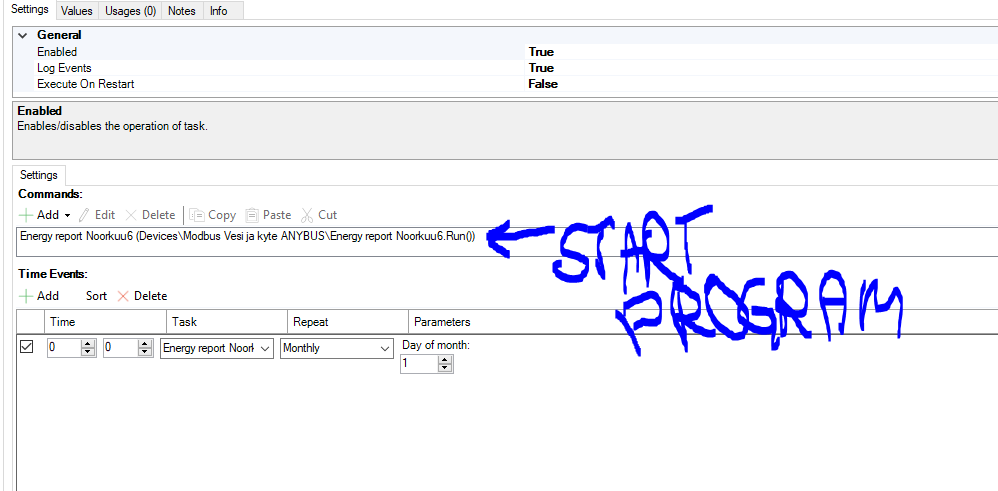Switch to the Values tab
998x491 pixels.
pos(76,11)
